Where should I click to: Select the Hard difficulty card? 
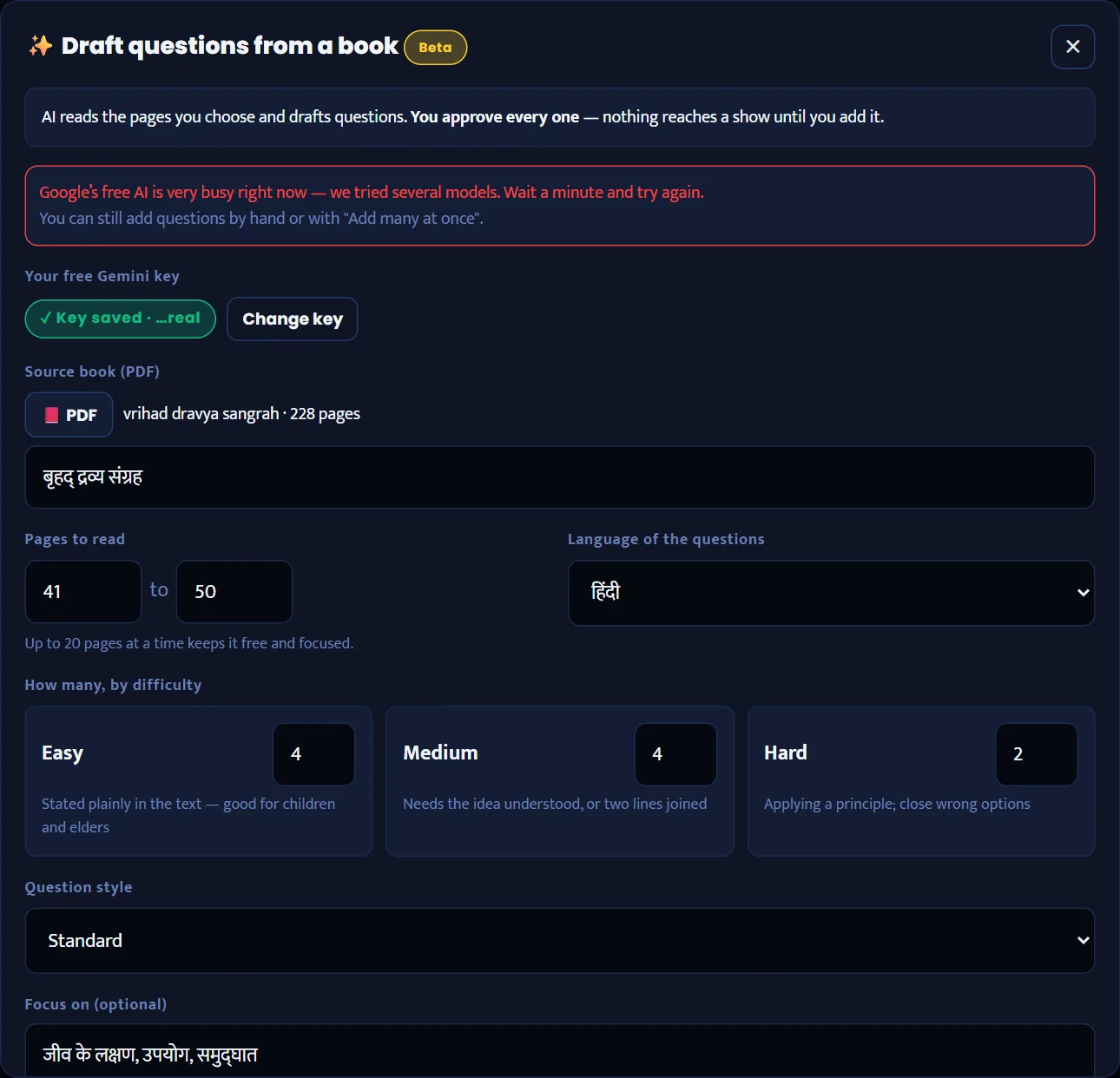(921, 781)
